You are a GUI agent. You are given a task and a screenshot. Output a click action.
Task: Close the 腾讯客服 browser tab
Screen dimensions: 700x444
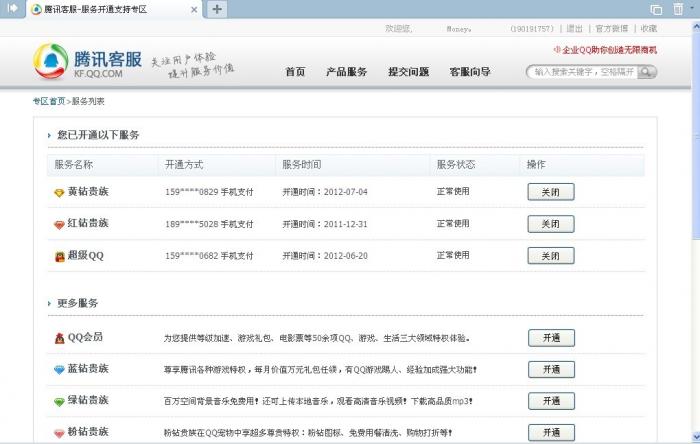click(194, 9)
